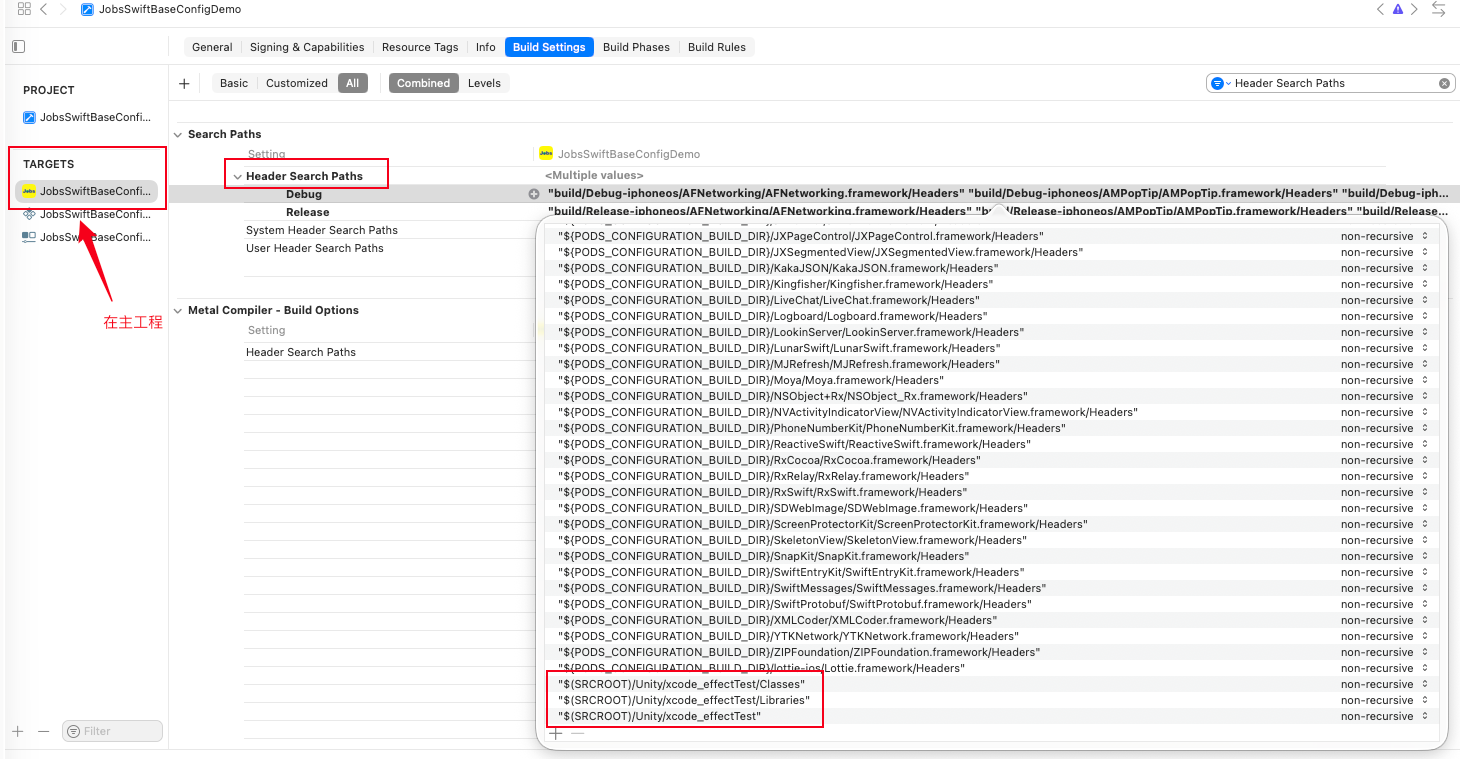This screenshot has width=1460, height=759.
Task: Jump to the next issue chevron
Action: coord(1414,9)
